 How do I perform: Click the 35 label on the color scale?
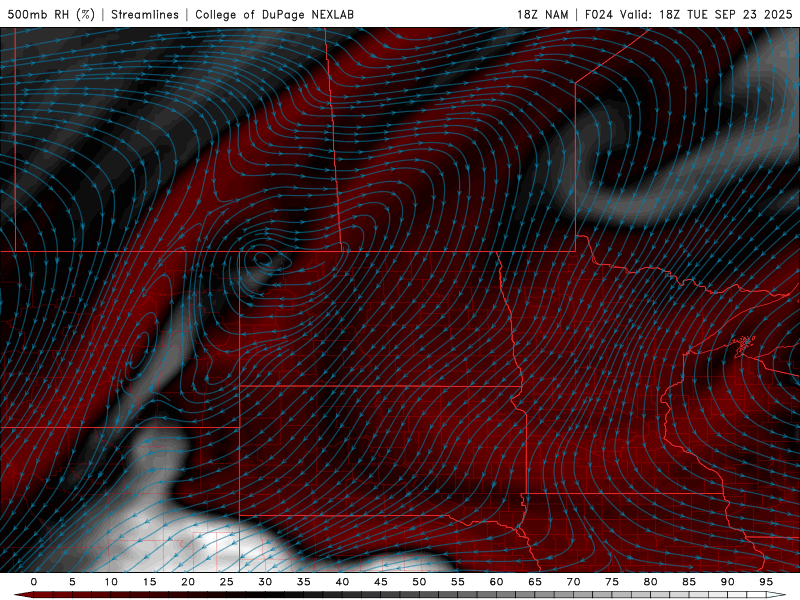[304, 582]
